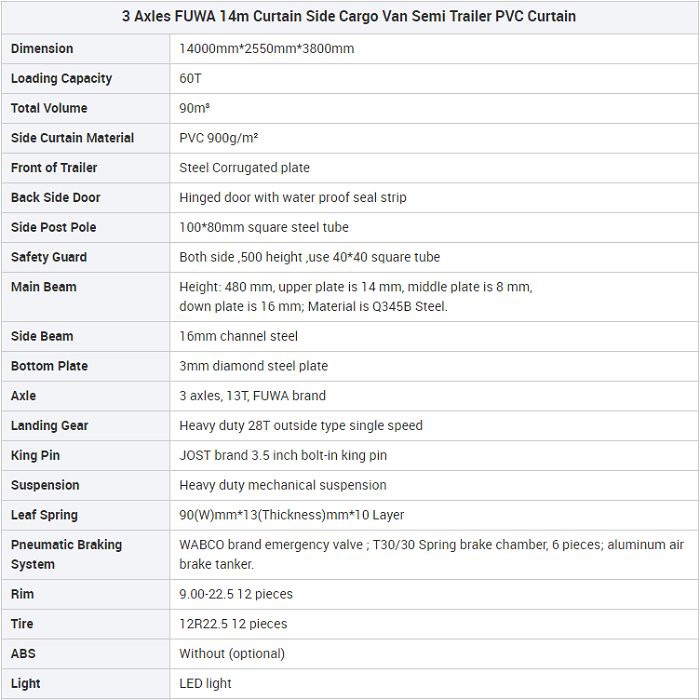700x700 pixels.
Task: Click the 12R22.5 12 pieces tire value
Action: [233, 623]
